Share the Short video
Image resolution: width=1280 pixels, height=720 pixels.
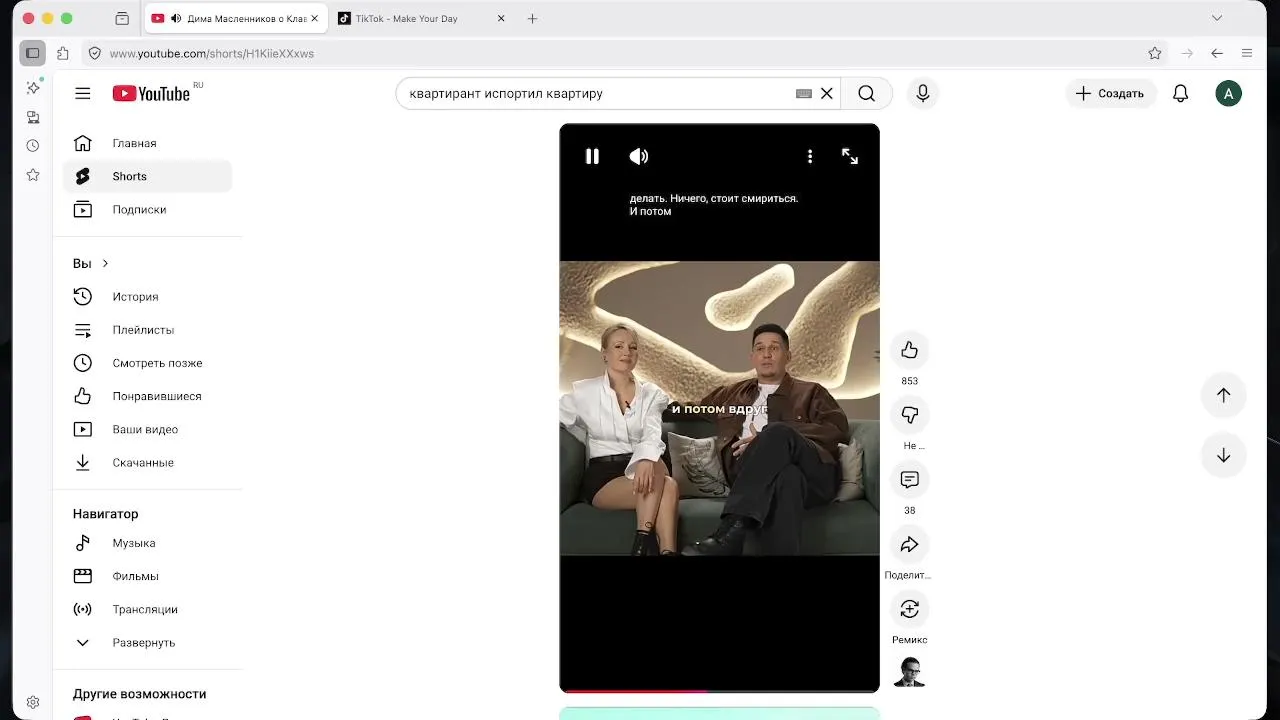pyautogui.click(x=909, y=544)
